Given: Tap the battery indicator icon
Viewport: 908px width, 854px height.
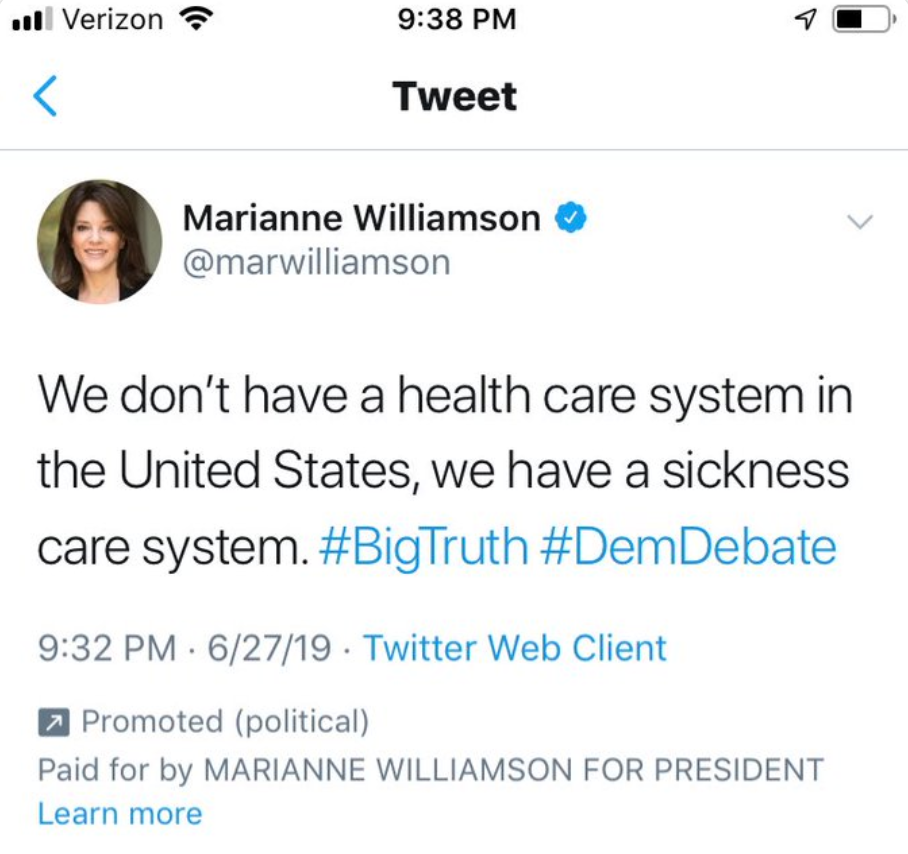Looking at the screenshot, I should pyautogui.click(x=861, y=19).
